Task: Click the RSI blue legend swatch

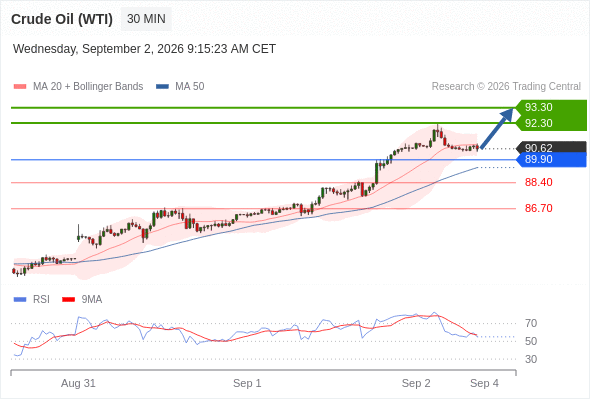Action: coord(20,300)
